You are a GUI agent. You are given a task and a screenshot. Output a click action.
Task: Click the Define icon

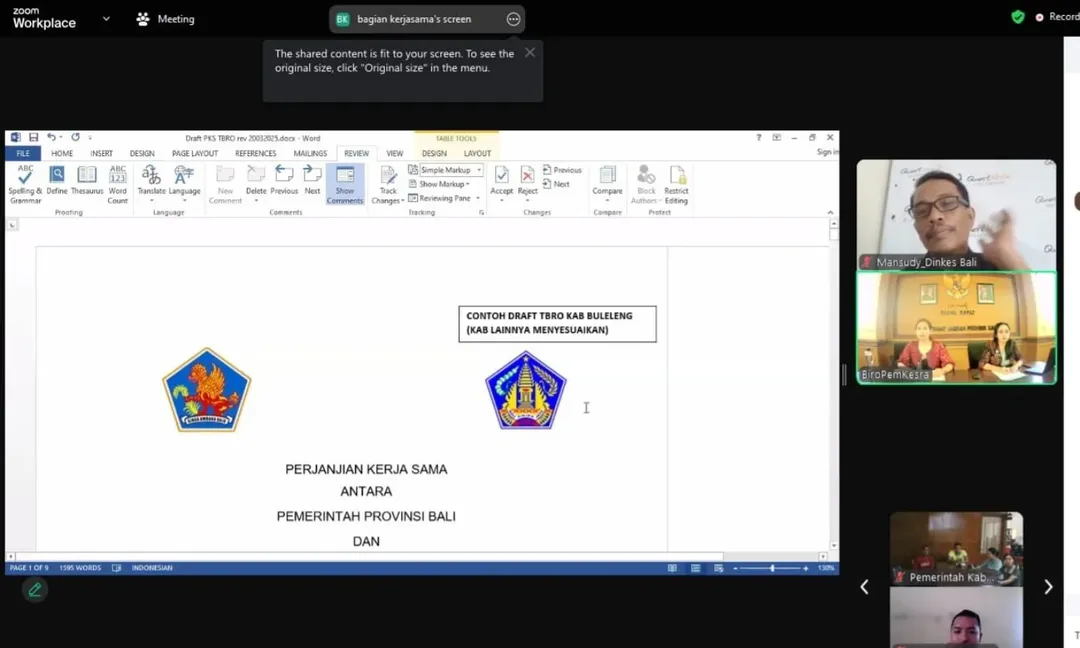(57, 182)
